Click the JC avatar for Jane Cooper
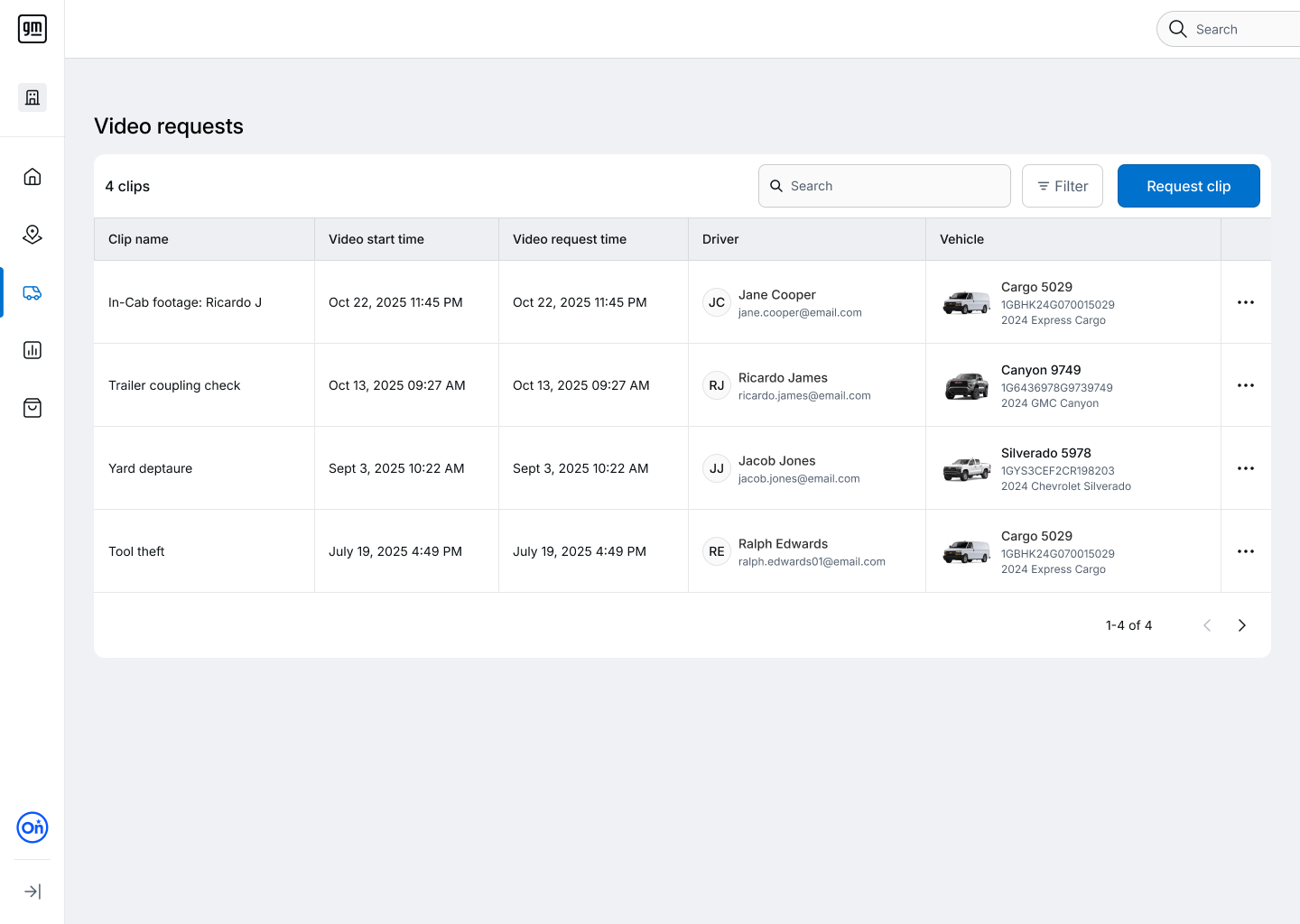The height and width of the screenshot is (924, 1300). pos(717,302)
